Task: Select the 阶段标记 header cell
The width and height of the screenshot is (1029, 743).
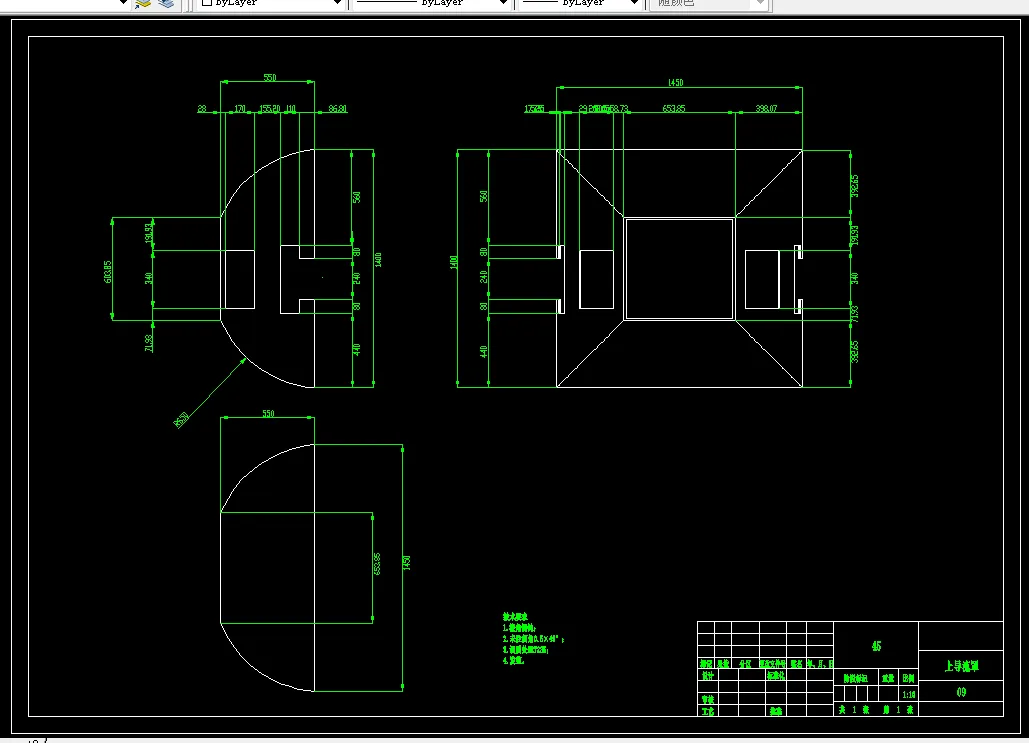Action: [x=856, y=678]
